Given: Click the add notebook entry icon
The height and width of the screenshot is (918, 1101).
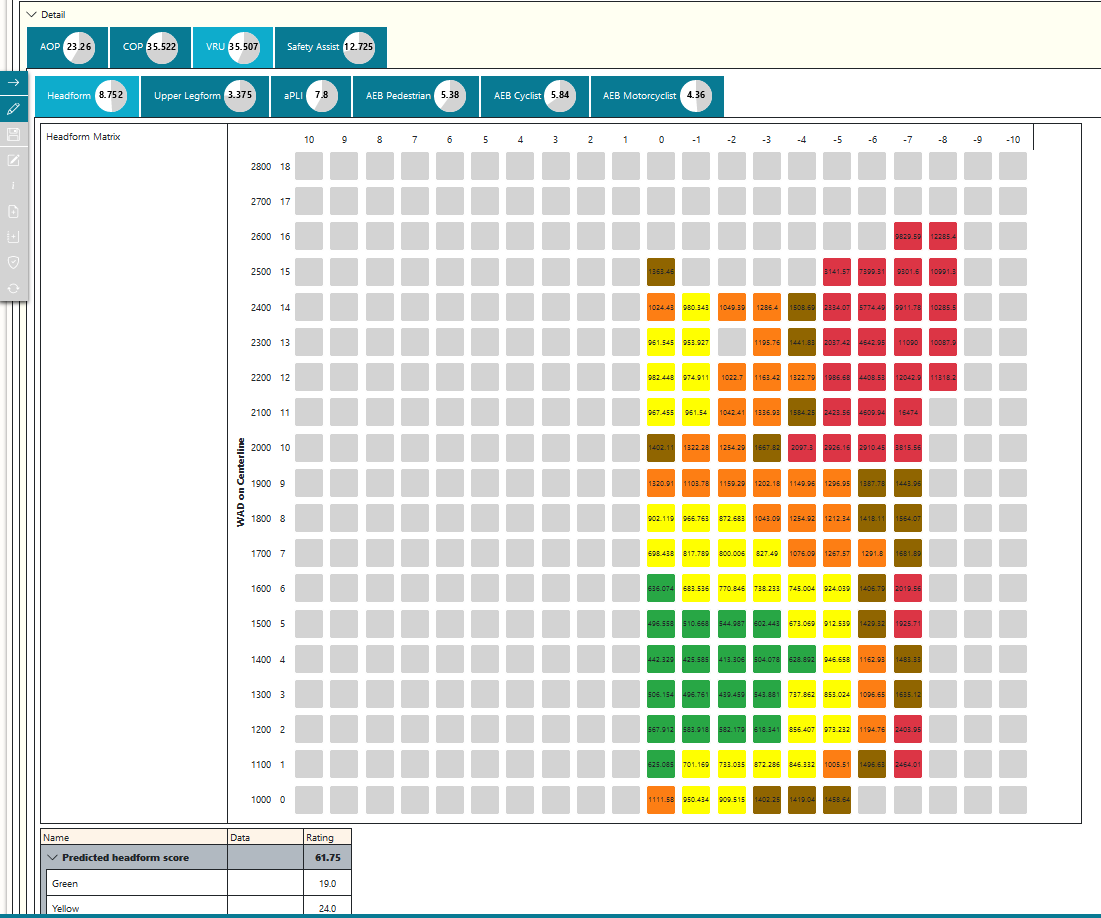Looking at the screenshot, I should (x=13, y=237).
